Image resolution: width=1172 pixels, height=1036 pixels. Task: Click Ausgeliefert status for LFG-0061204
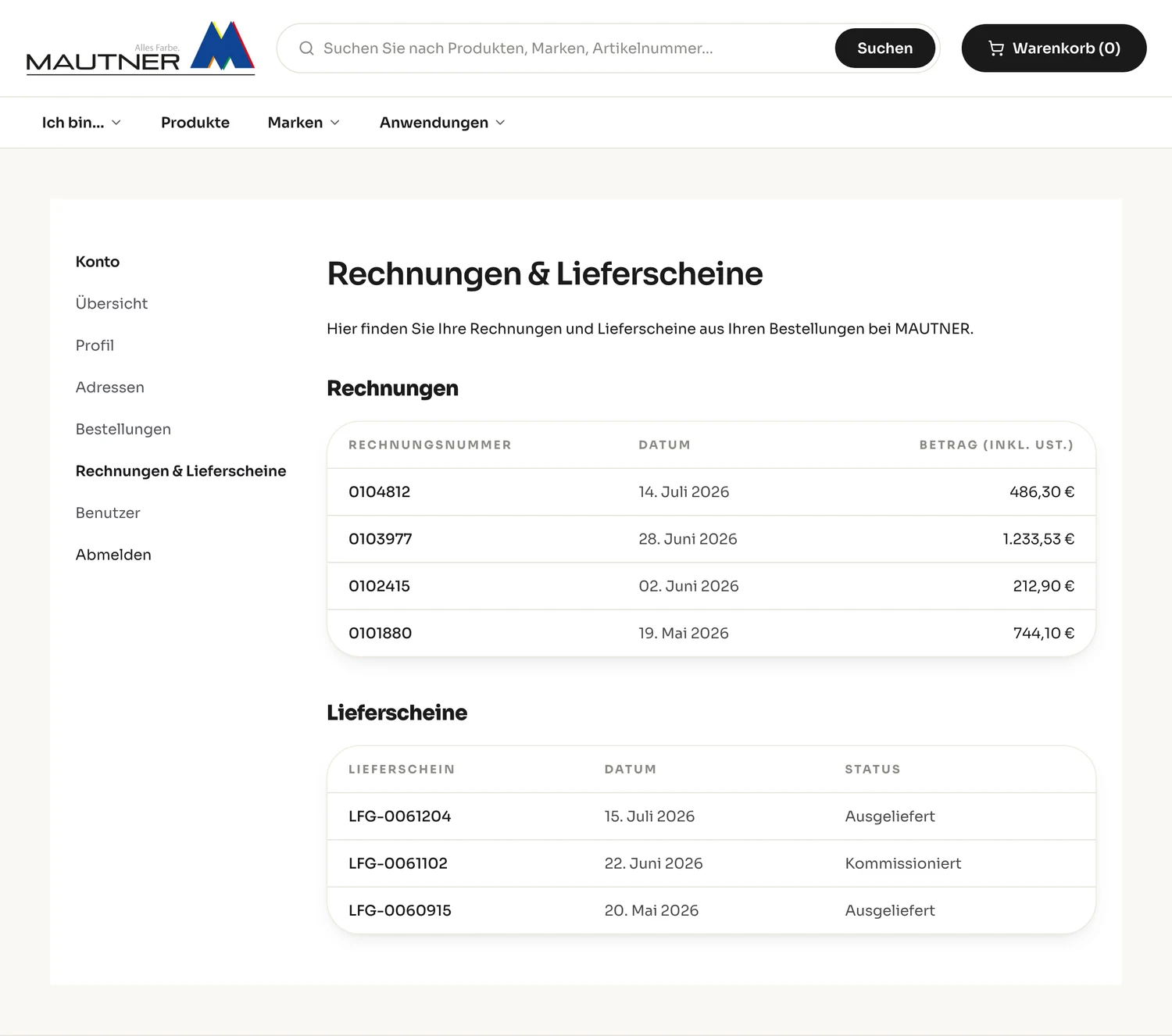pos(890,816)
